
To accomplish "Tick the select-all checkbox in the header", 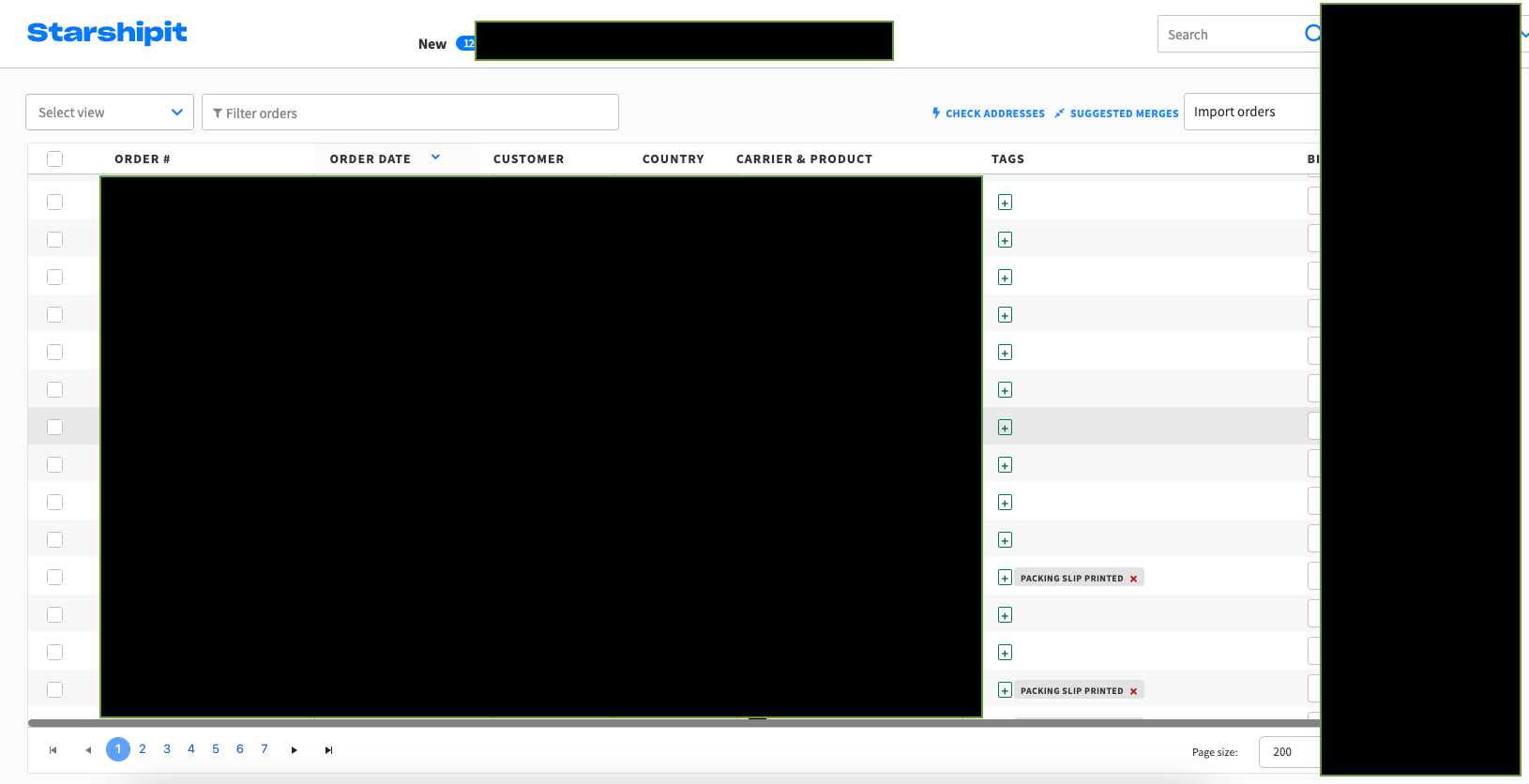I will 55,159.
